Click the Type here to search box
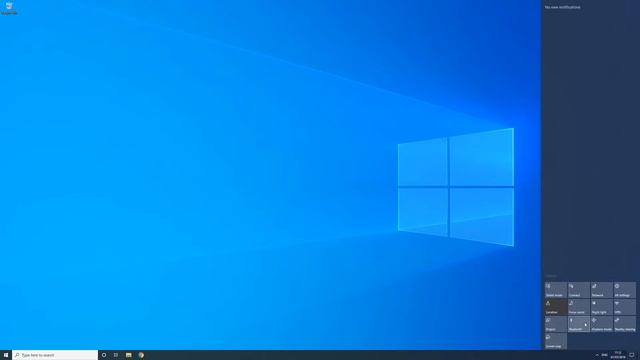 [x=55, y=355]
